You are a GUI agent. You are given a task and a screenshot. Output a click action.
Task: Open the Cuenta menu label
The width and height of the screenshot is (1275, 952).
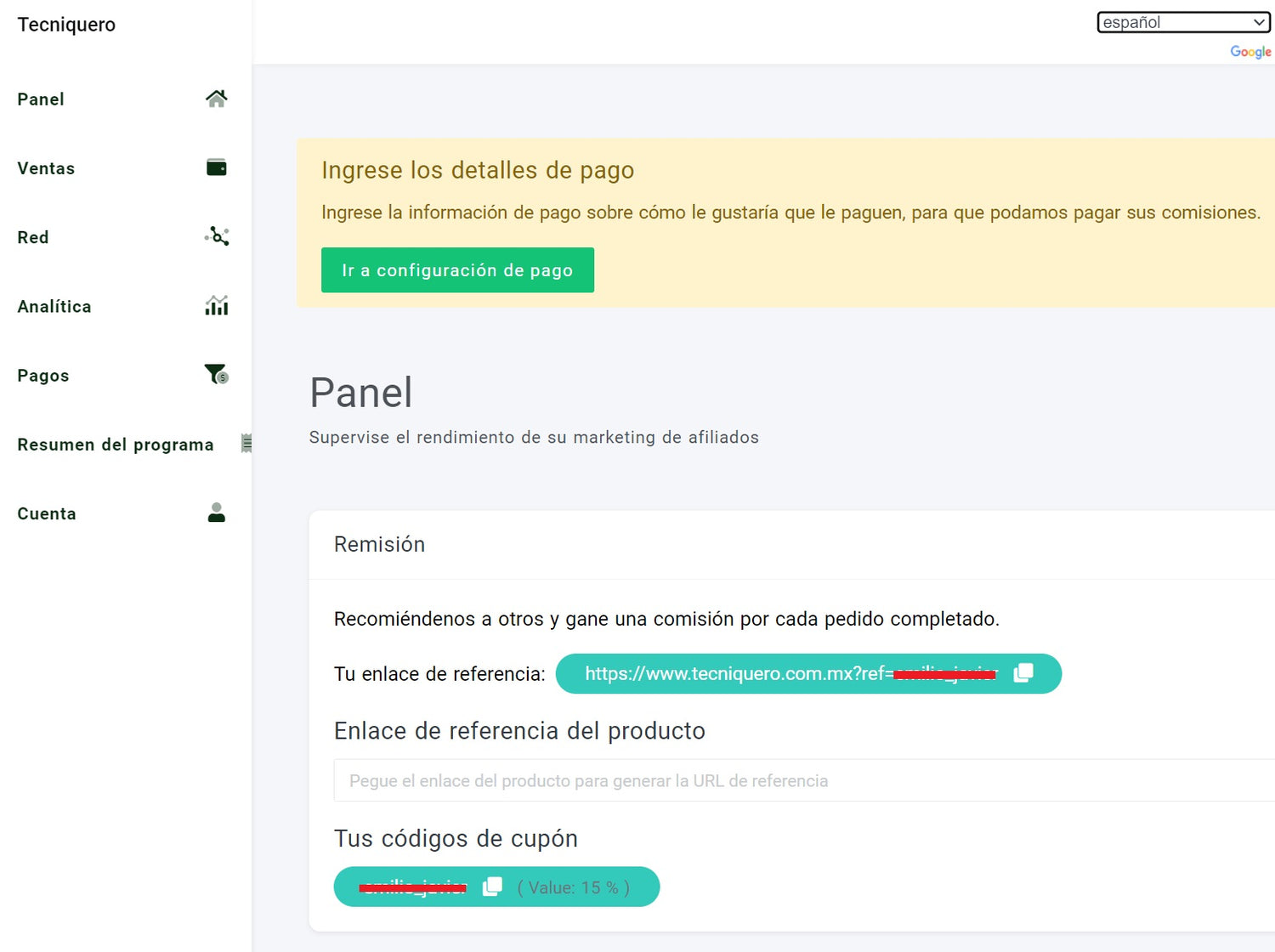coord(47,513)
